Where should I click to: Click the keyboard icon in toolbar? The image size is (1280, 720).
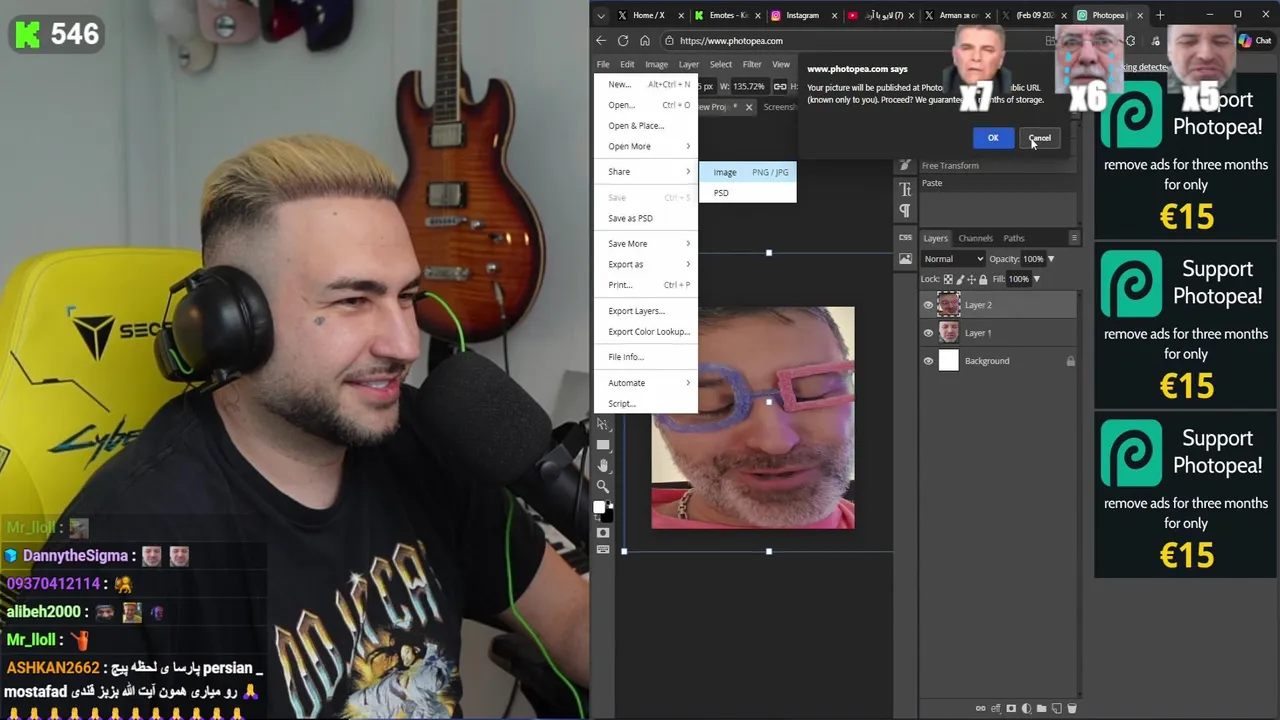[x=602, y=549]
